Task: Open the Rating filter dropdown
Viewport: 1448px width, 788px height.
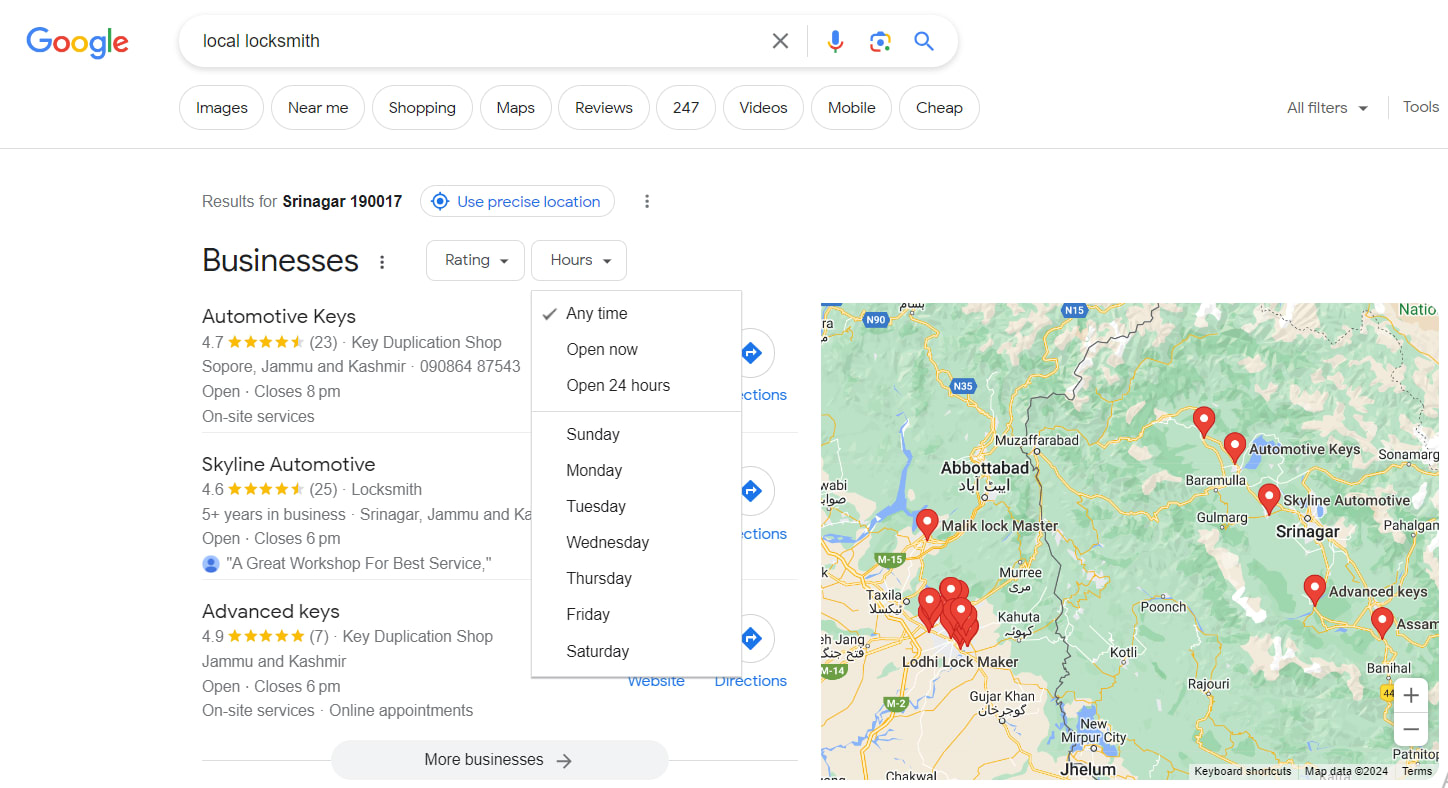Action: [x=475, y=260]
